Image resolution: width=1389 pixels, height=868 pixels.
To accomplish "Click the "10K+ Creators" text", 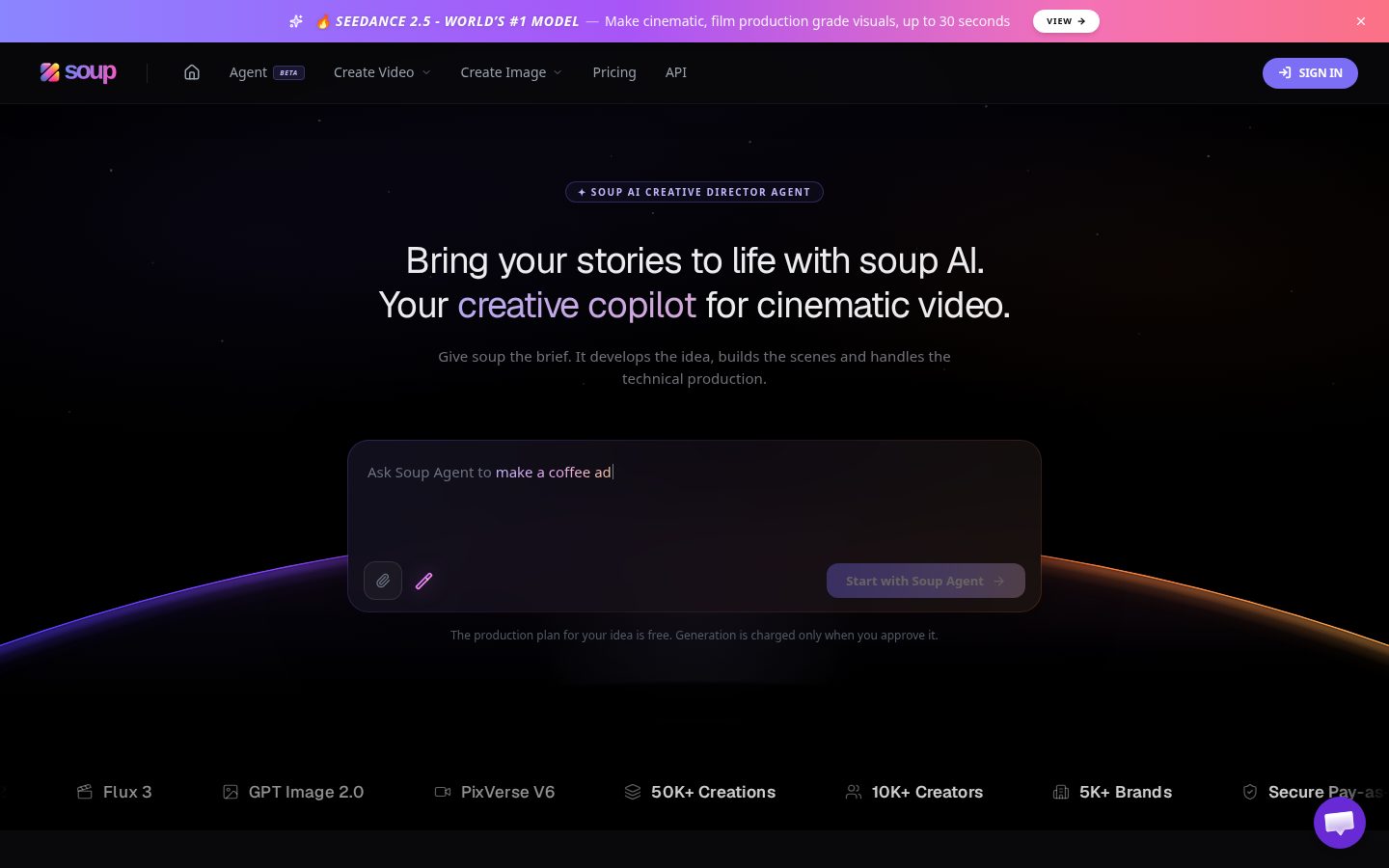I will pos(928,792).
